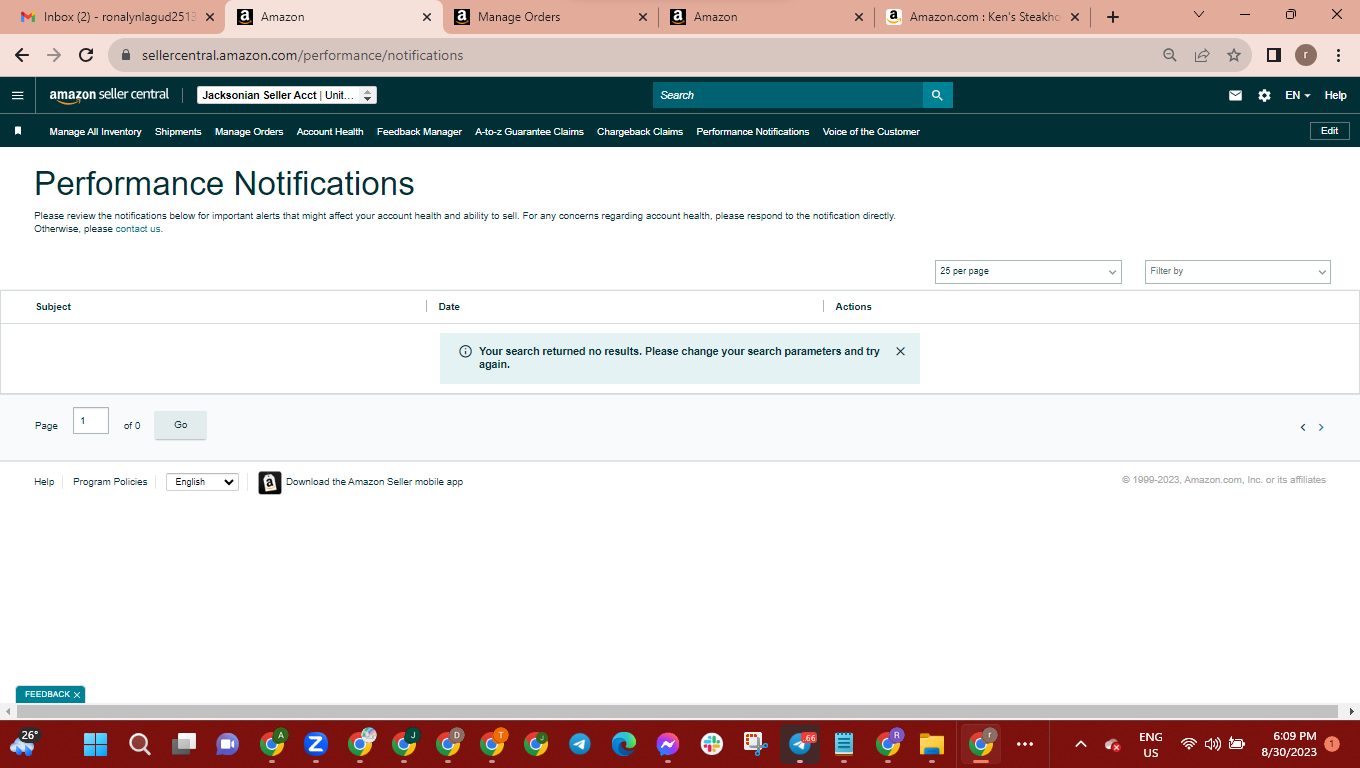The width and height of the screenshot is (1360, 768).
Task: Open the Chrome profile avatar
Action: point(1306,55)
